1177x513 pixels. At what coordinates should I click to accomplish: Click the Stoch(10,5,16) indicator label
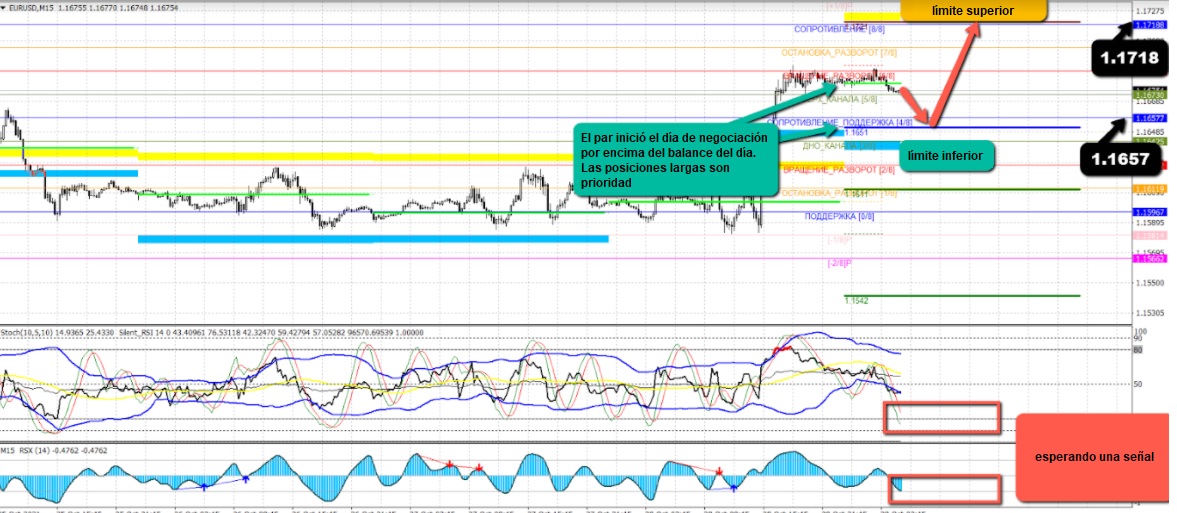[28, 332]
